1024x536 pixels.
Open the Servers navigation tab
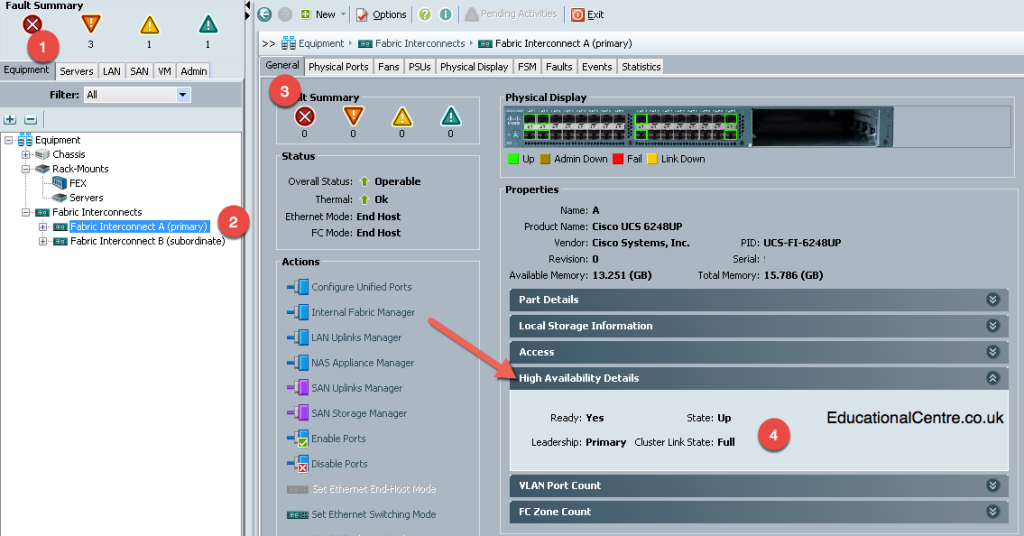coord(76,71)
